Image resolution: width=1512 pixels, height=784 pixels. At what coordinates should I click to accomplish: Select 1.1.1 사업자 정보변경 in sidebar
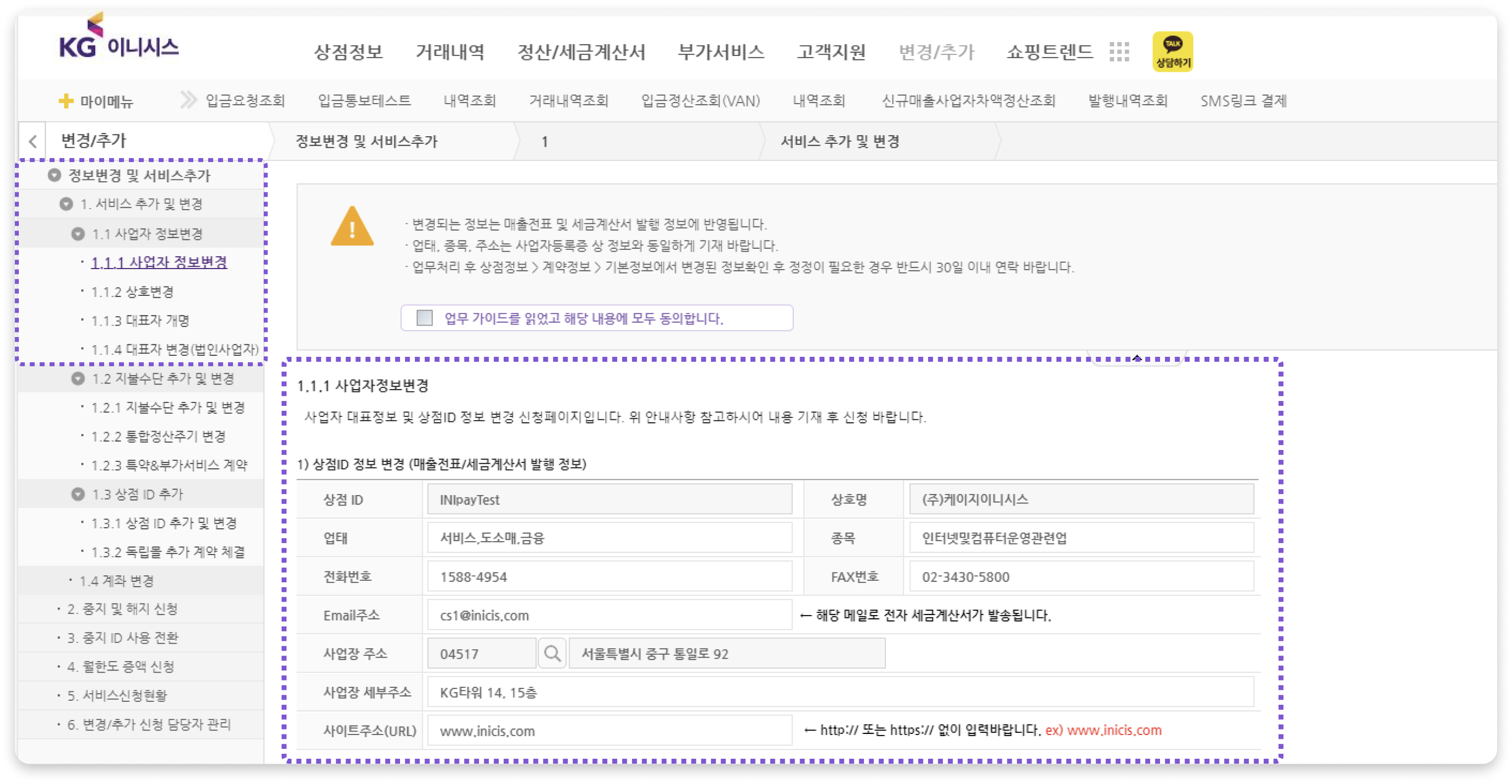point(159,262)
